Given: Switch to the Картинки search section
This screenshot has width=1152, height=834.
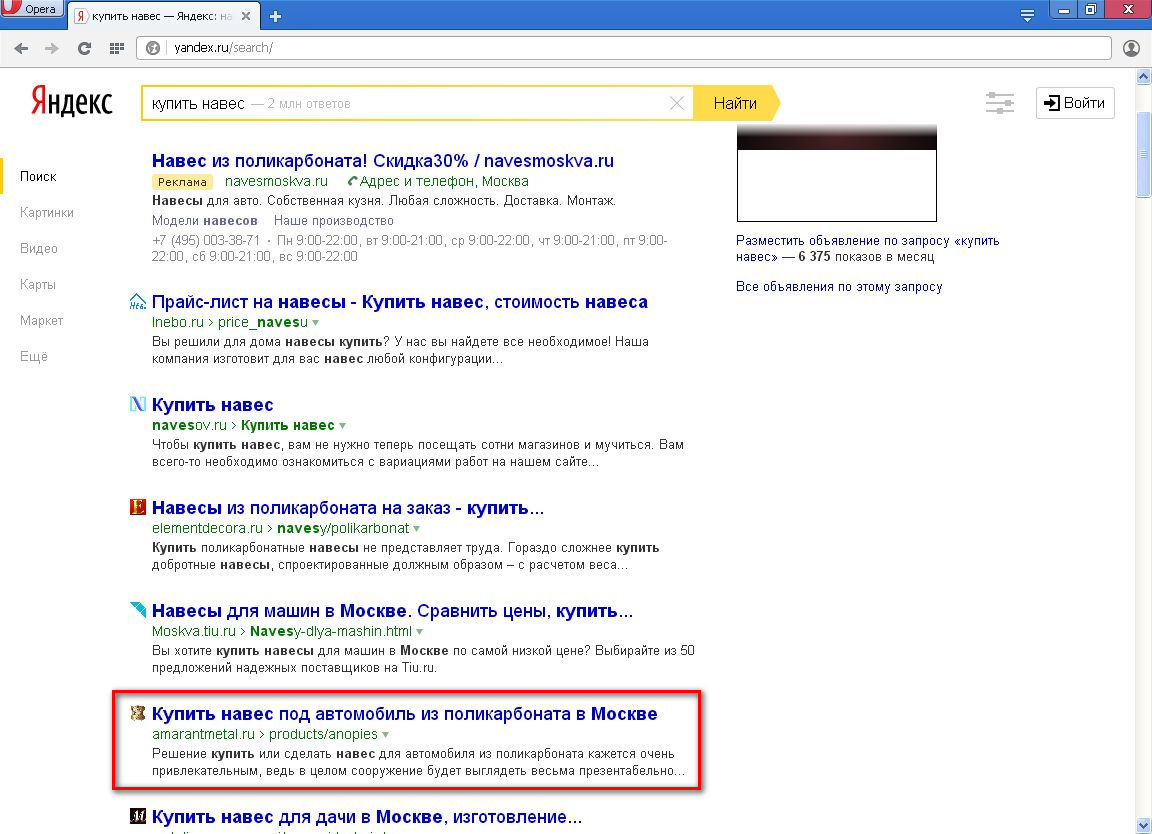Looking at the screenshot, I should [x=47, y=213].
